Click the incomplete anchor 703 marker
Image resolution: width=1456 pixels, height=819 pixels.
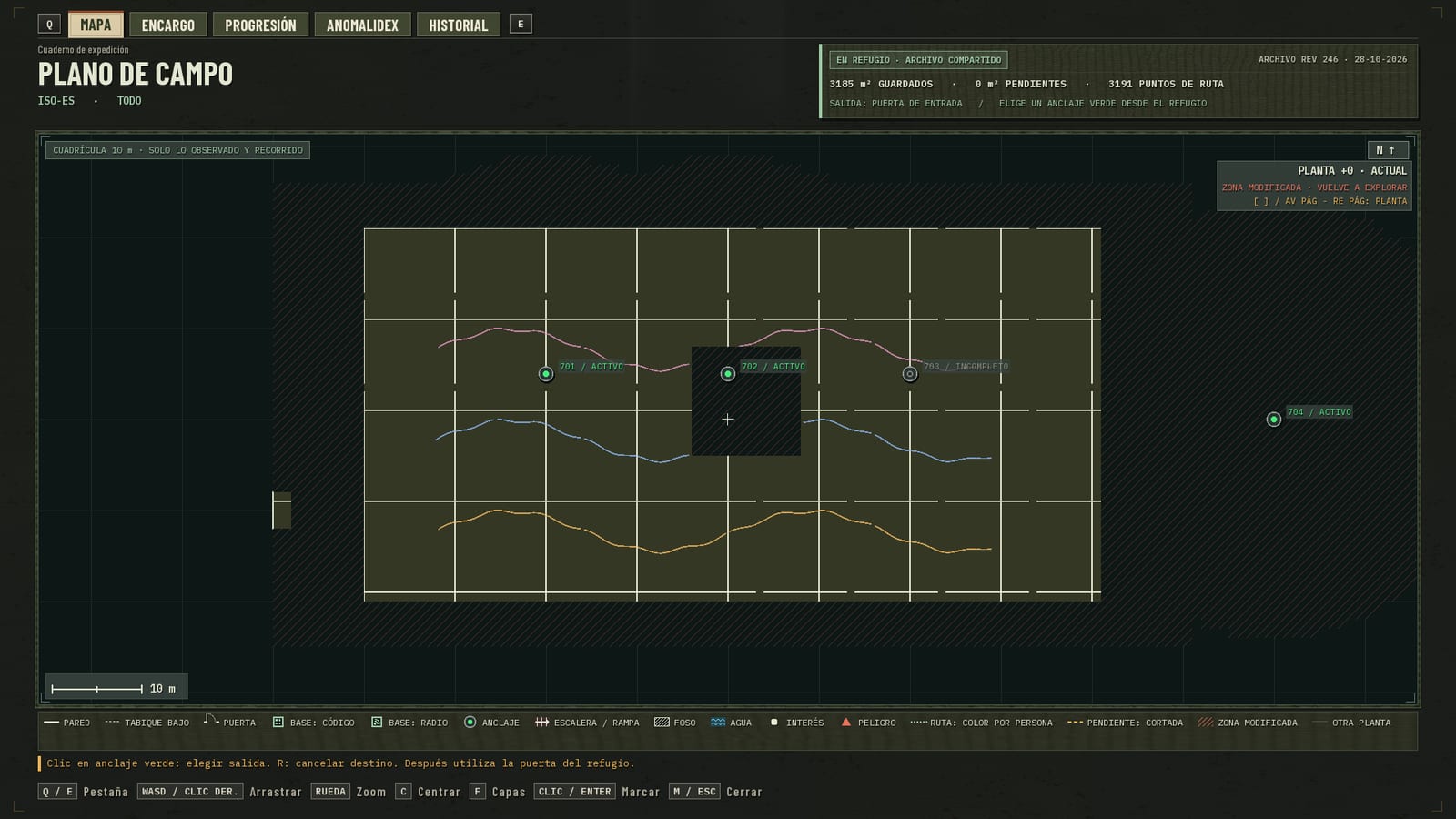click(x=910, y=374)
